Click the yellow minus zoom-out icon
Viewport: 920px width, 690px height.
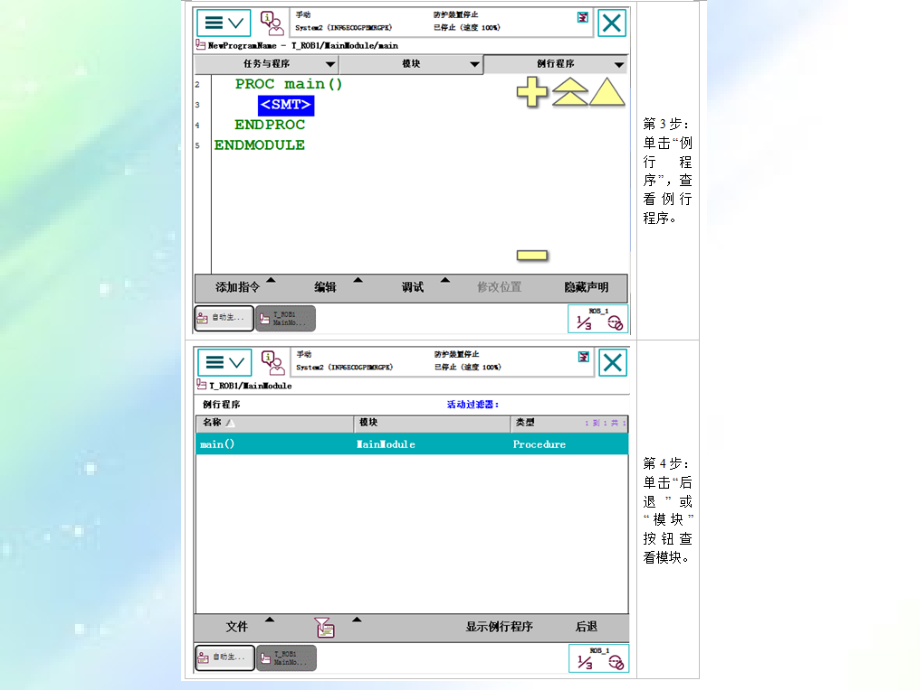(x=532, y=255)
